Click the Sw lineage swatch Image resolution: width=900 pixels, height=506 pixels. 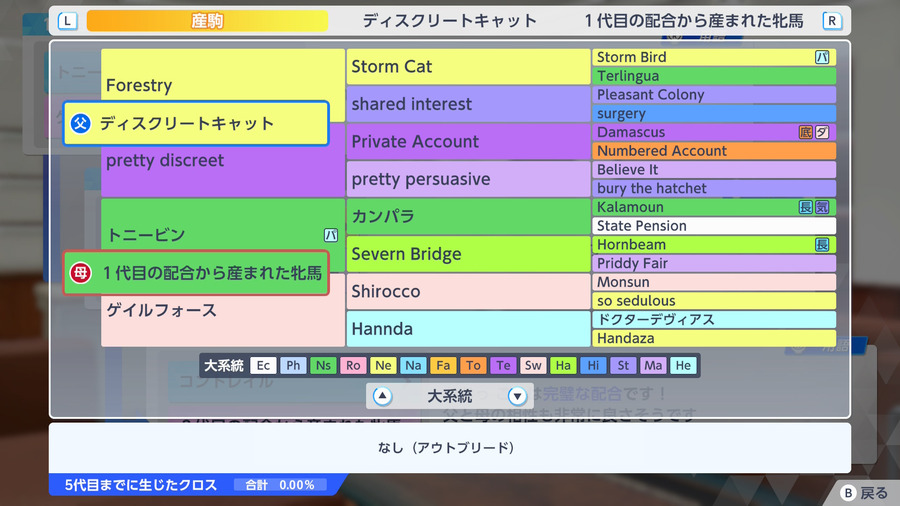pyautogui.click(x=533, y=365)
